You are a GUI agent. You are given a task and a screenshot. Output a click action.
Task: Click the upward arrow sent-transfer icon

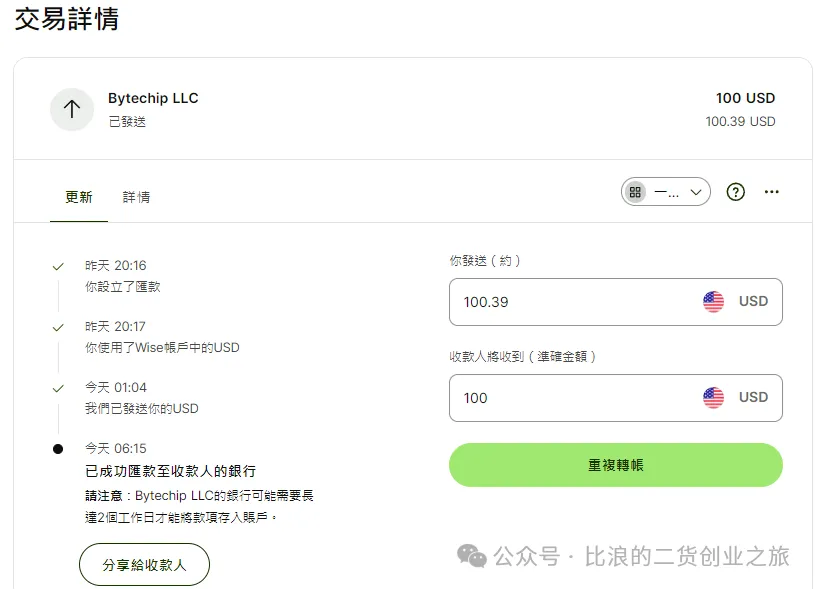72,109
